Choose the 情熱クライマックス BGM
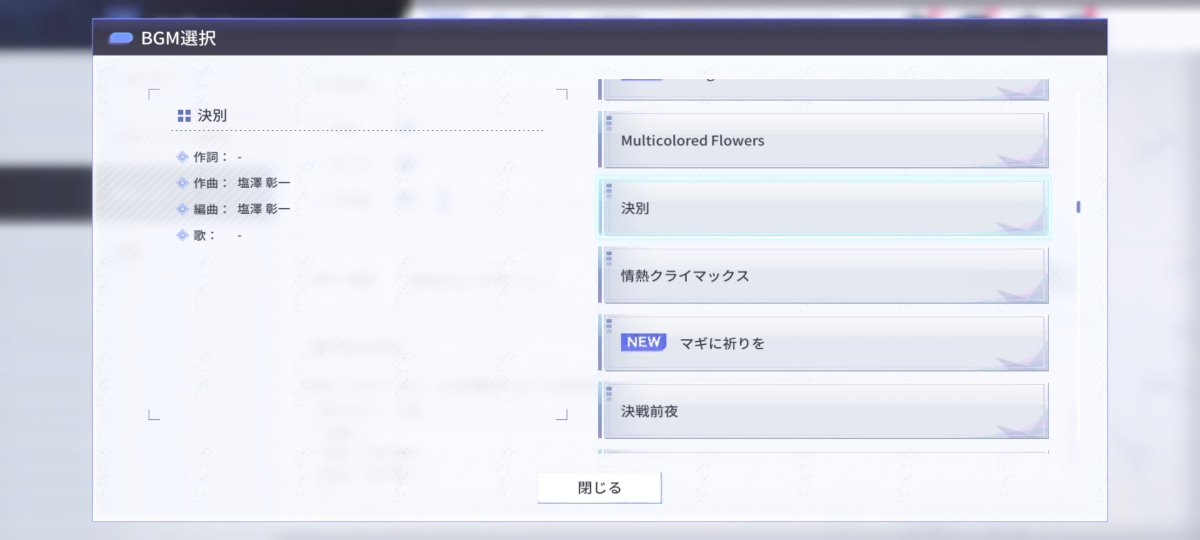Screen dimensions: 1200x540 click(x=823, y=275)
